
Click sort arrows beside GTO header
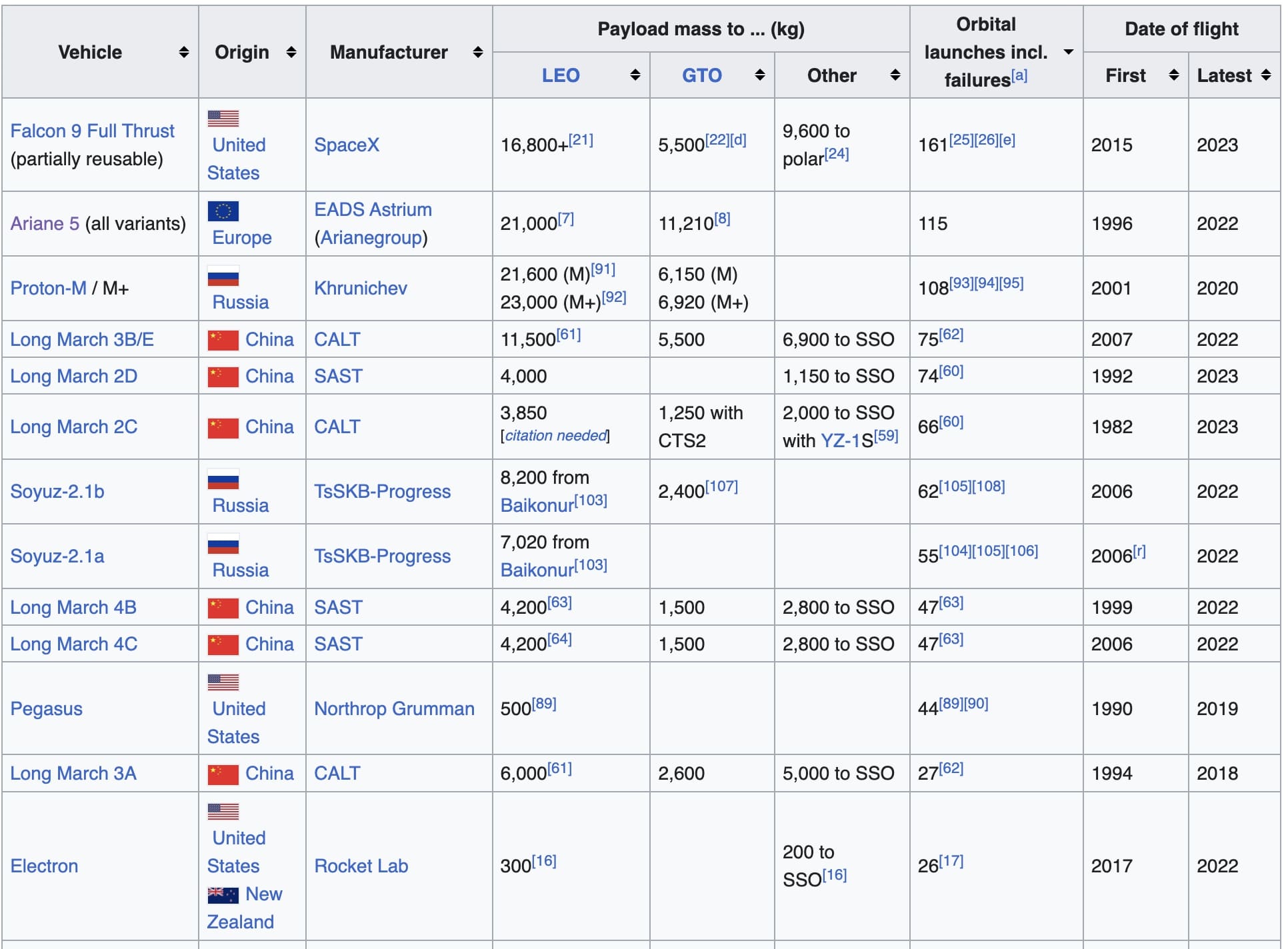coord(759,75)
